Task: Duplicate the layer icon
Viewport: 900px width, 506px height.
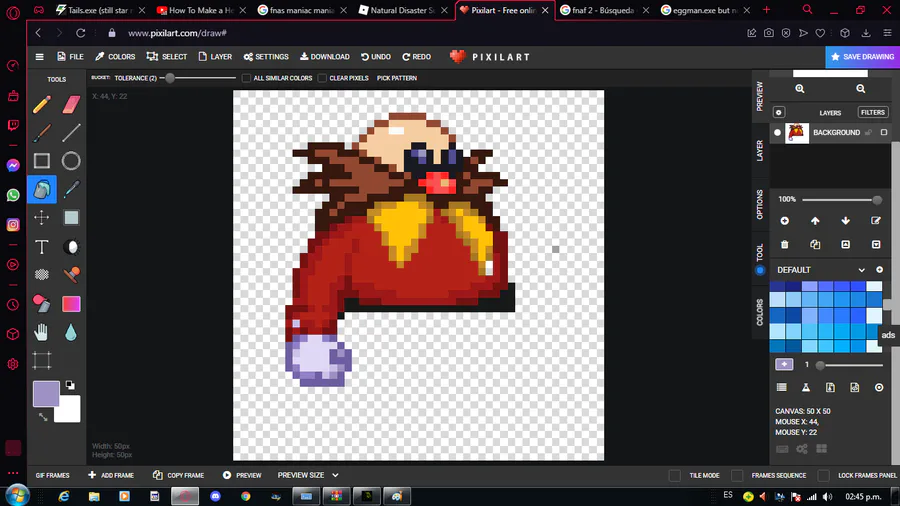Action: (x=815, y=244)
